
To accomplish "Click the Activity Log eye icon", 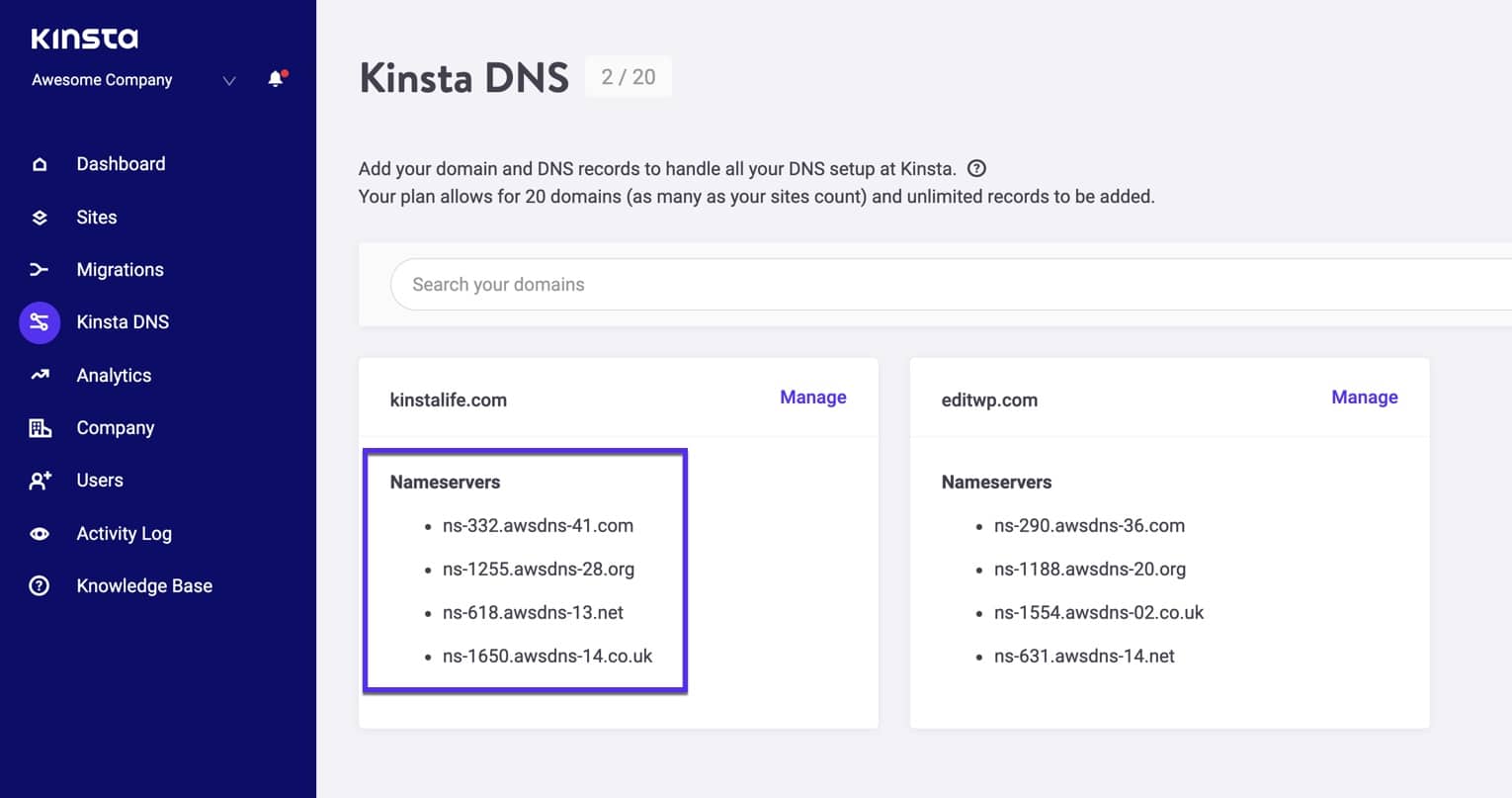I will click(x=40, y=533).
